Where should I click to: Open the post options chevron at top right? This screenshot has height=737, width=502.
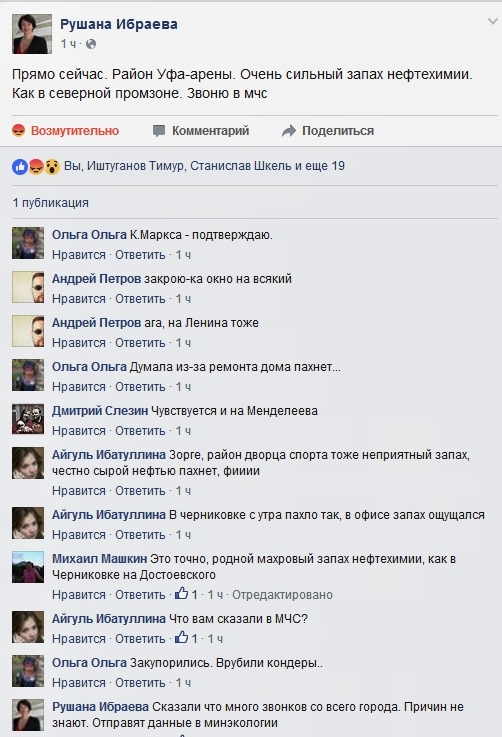click(x=492, y=21)
